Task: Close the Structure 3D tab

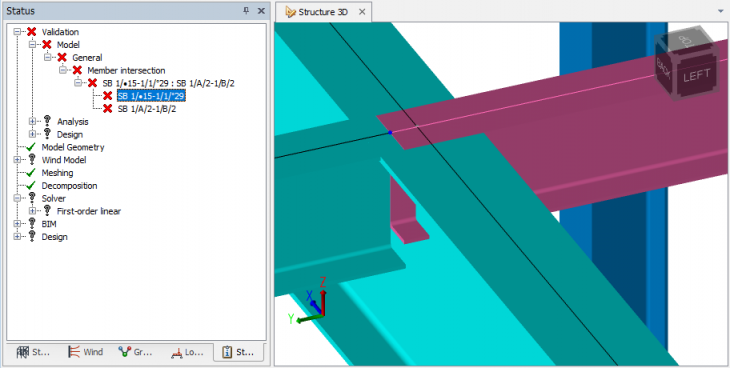Action: point(362,12)
